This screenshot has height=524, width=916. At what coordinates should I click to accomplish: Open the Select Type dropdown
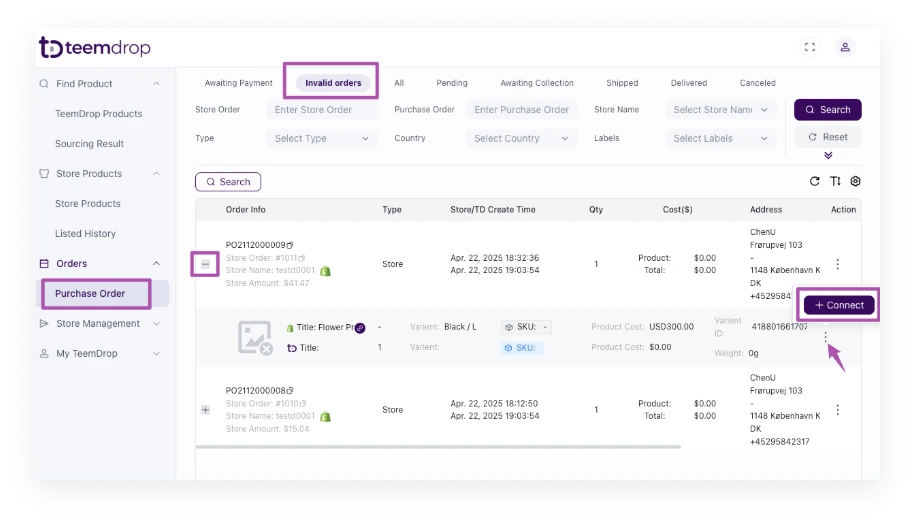pyautogui.click(x=324, y=139)
